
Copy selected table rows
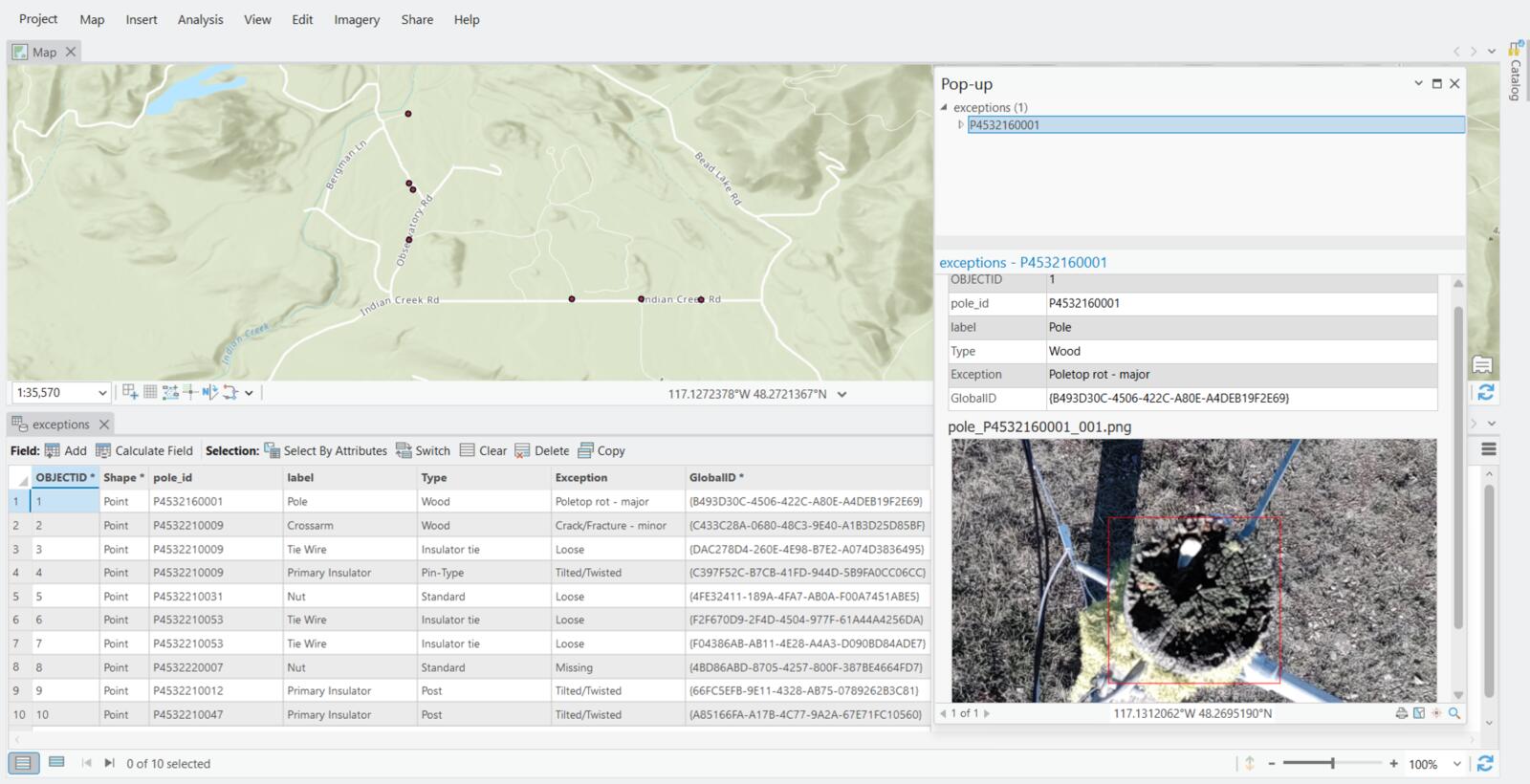(x=601, y=450)
